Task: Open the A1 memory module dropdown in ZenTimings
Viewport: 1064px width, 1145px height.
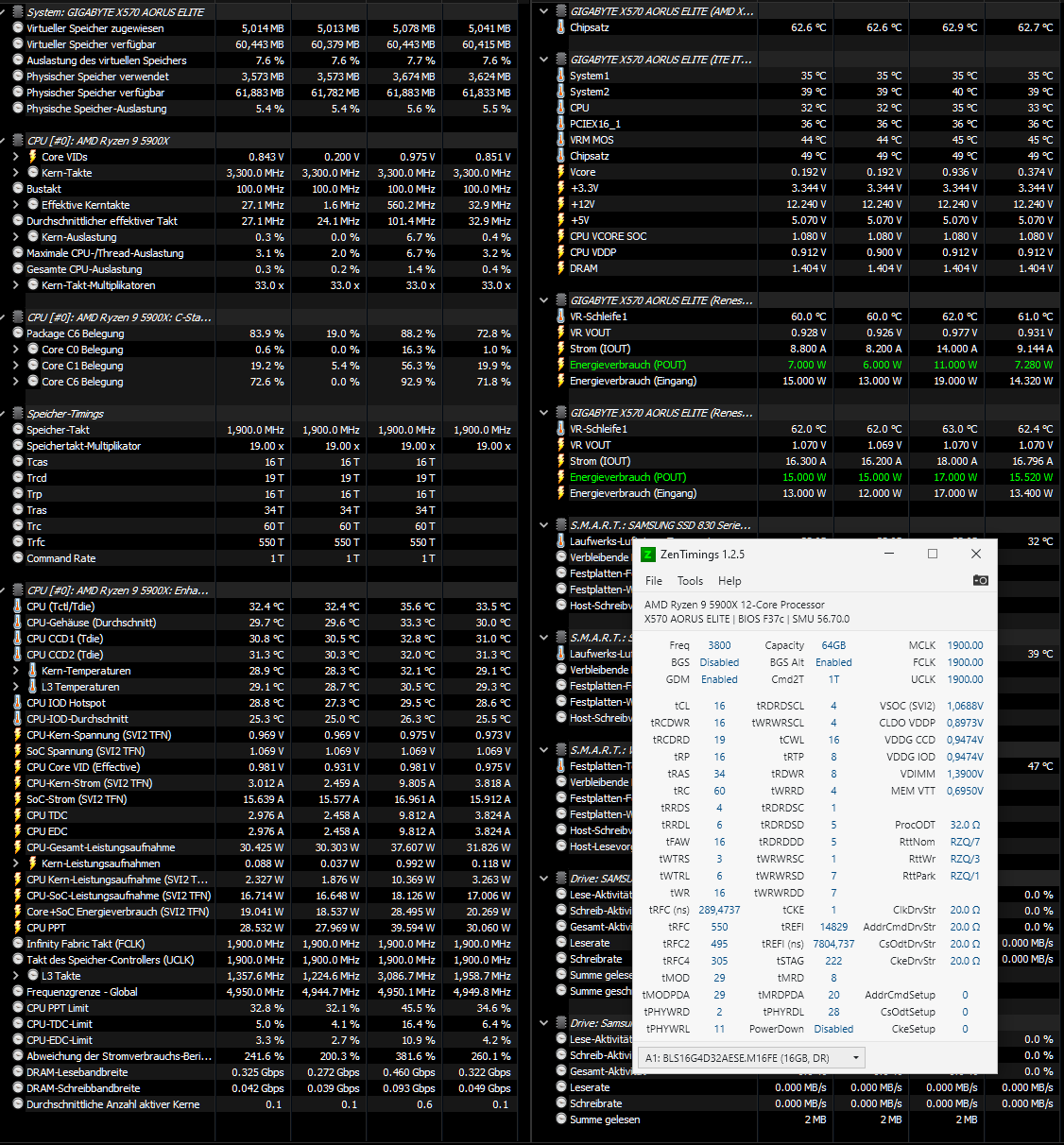Action: point(856,1057)
